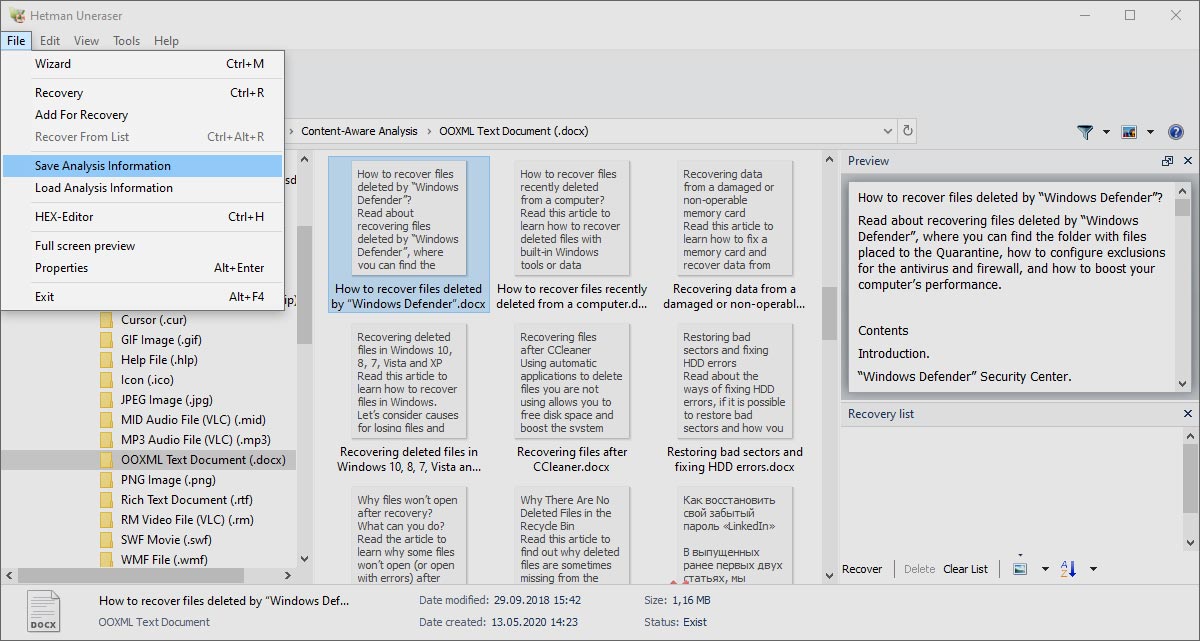Image resolution: width=1200 pixels, height=641 pixels.
Task: Select 'Why There Are No Deleted Files' thumbnail
Action: coord(571,535)
